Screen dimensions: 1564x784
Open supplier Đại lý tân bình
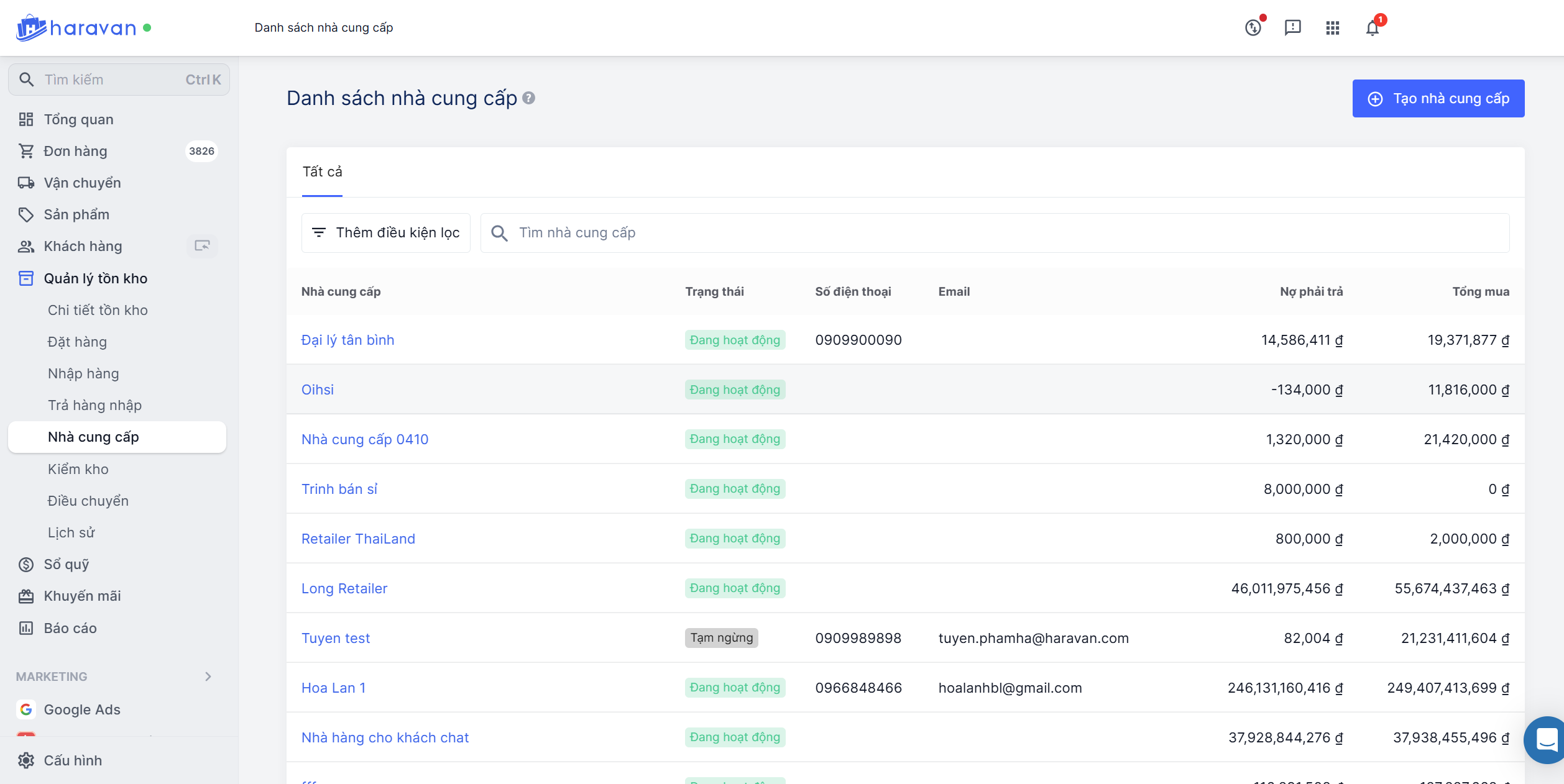click(347, 340)
